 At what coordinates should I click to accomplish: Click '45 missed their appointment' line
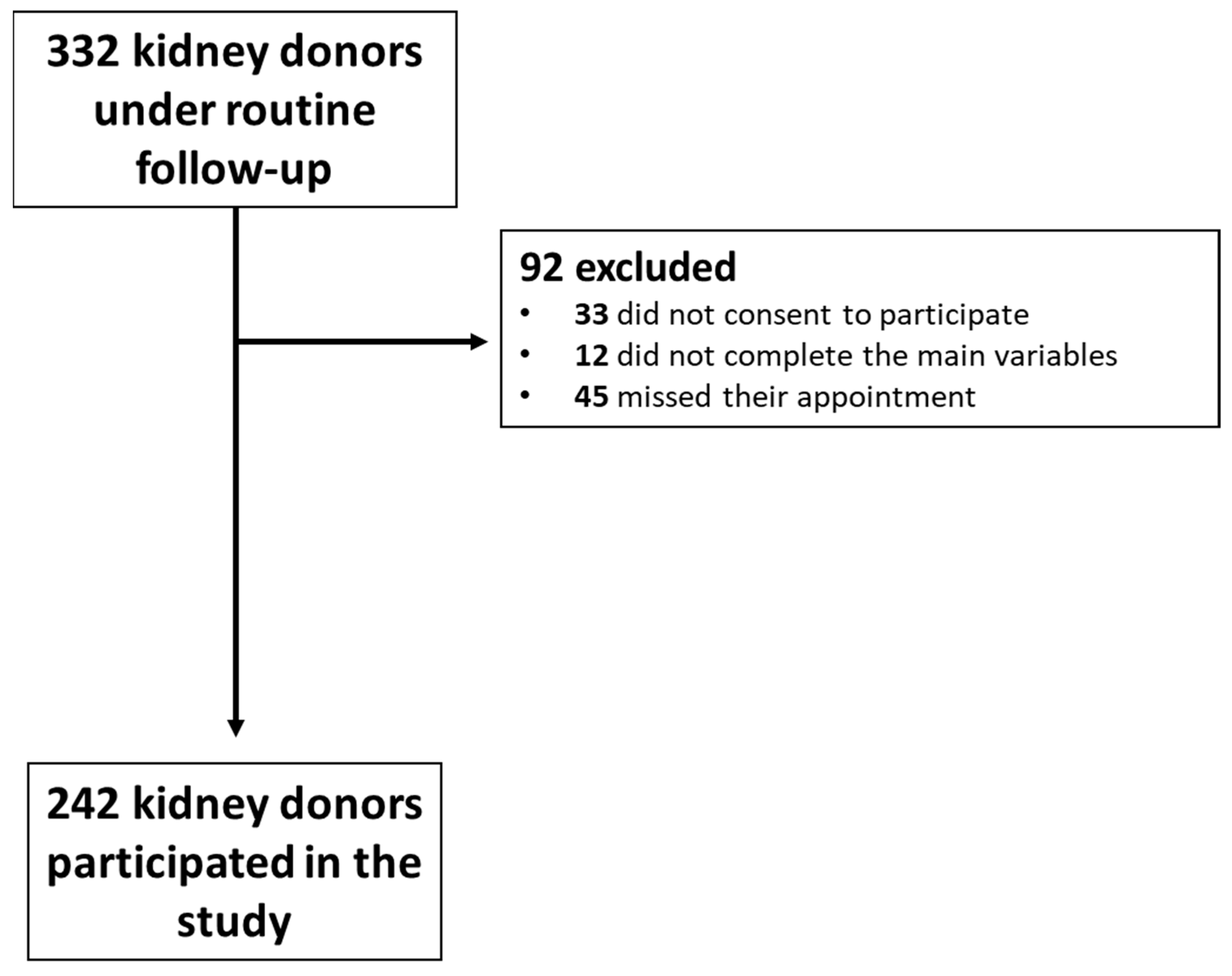774,397
